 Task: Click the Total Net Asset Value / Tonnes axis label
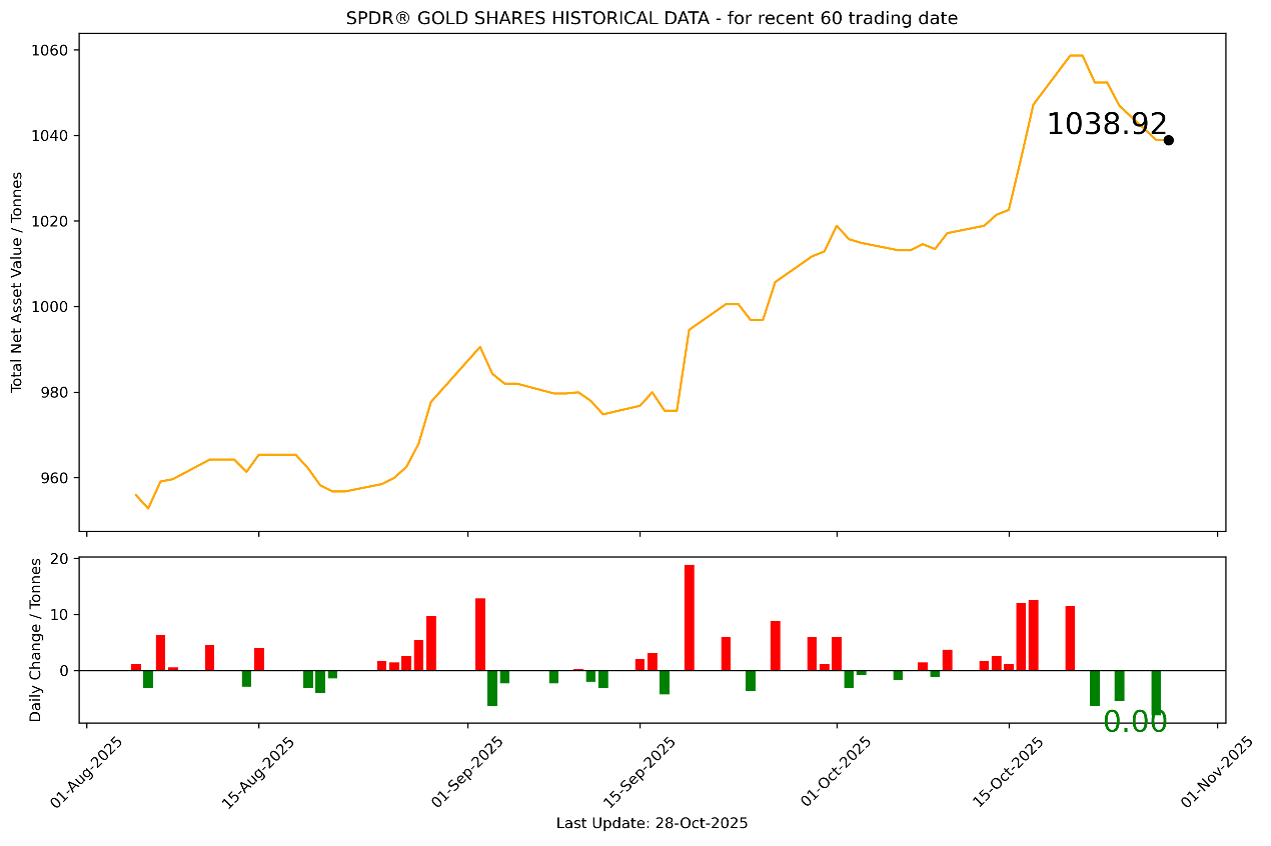pos(17,282)
